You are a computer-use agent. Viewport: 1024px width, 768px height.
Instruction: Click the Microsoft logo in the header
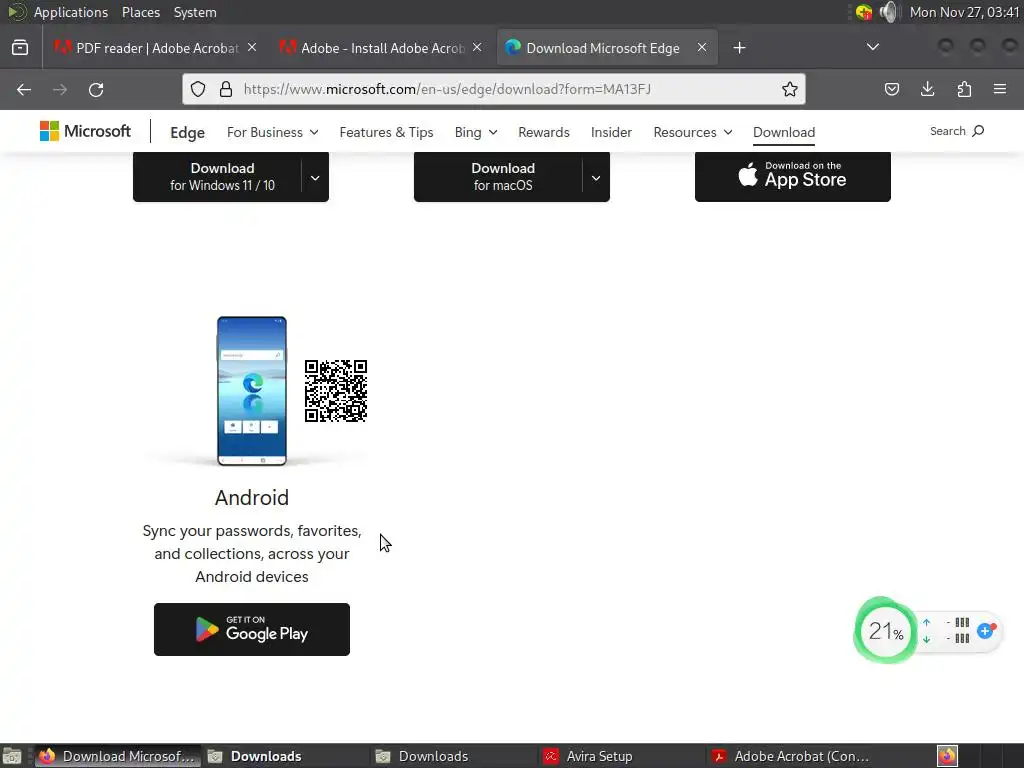click(x=85, y=131)
